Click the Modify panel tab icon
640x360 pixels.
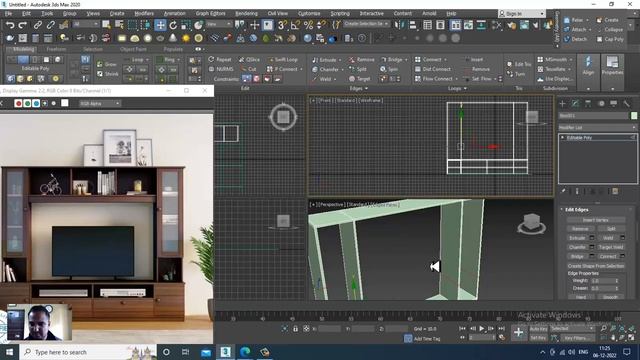click(575, 104)
